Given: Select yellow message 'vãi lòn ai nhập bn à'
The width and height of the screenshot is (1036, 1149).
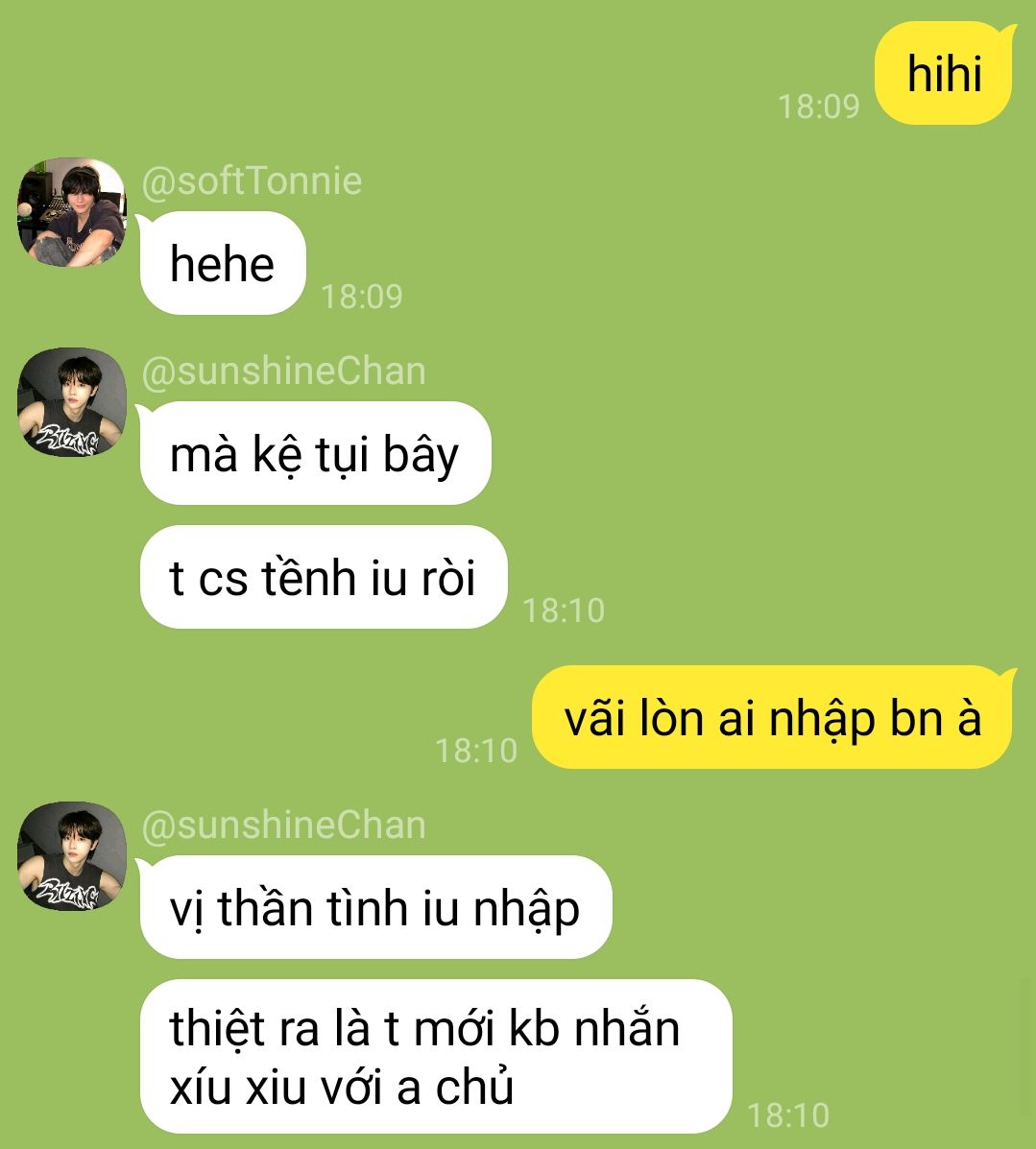Looking at the screenshot, I should (772, 717).
